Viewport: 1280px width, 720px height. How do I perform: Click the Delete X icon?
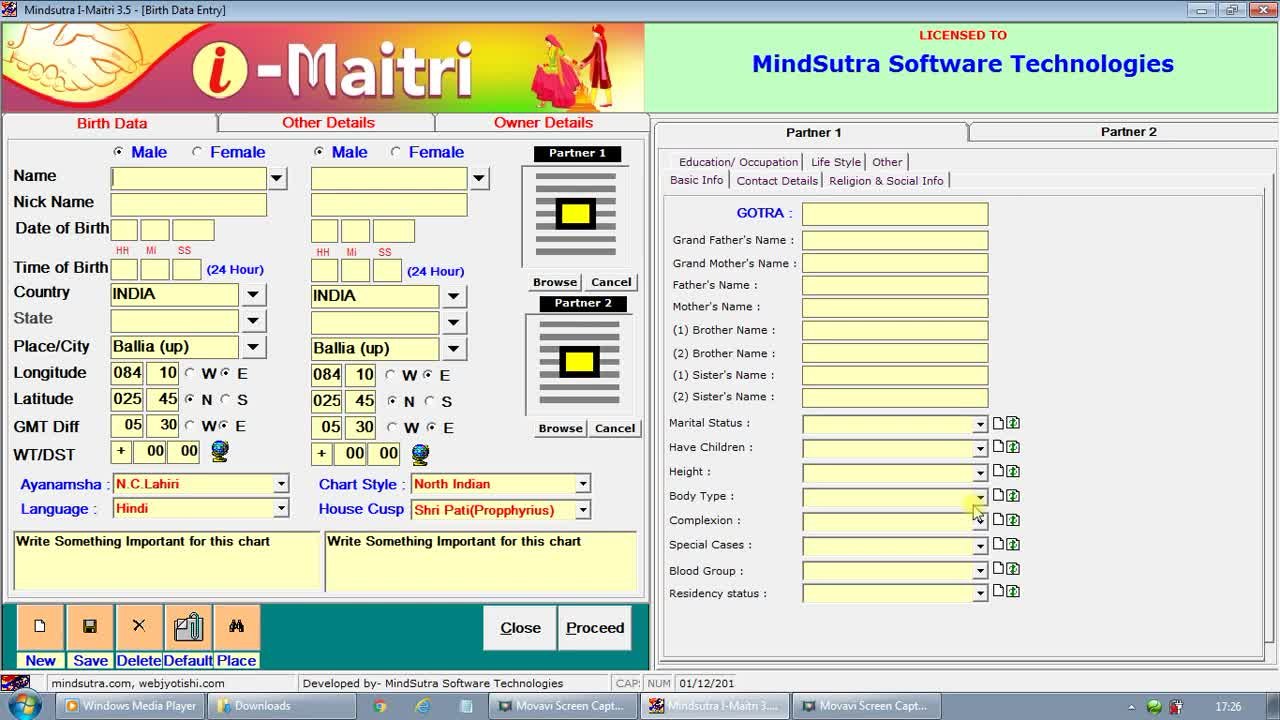click(x=139, y=627)
